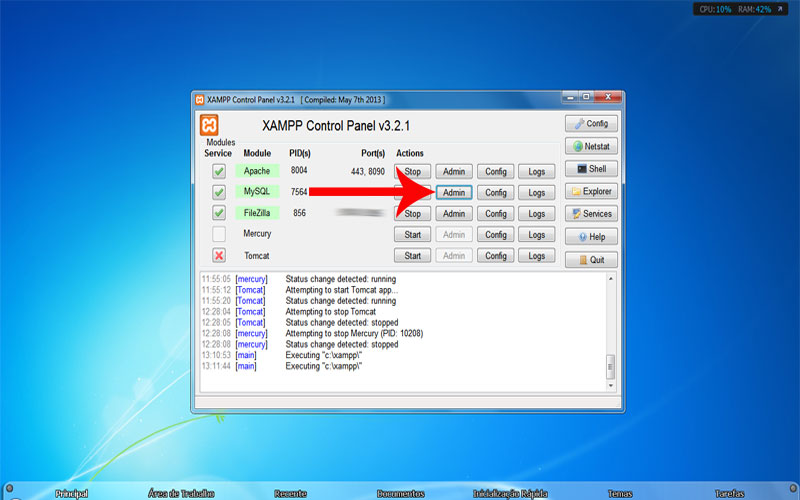Open the Documentos dock tab
Viewport: 800px width, 500px height.
pos(401,493)
